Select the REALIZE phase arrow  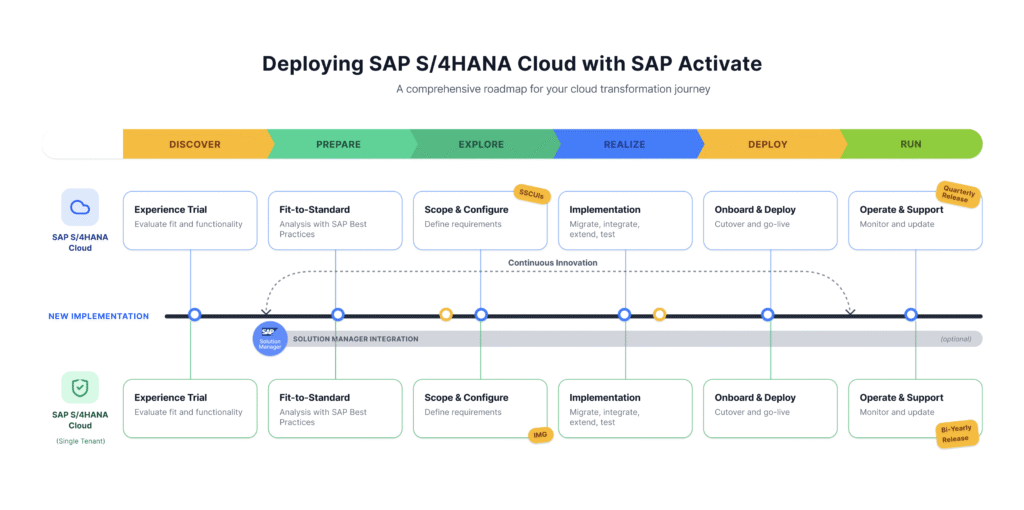[x=624, y=144]
